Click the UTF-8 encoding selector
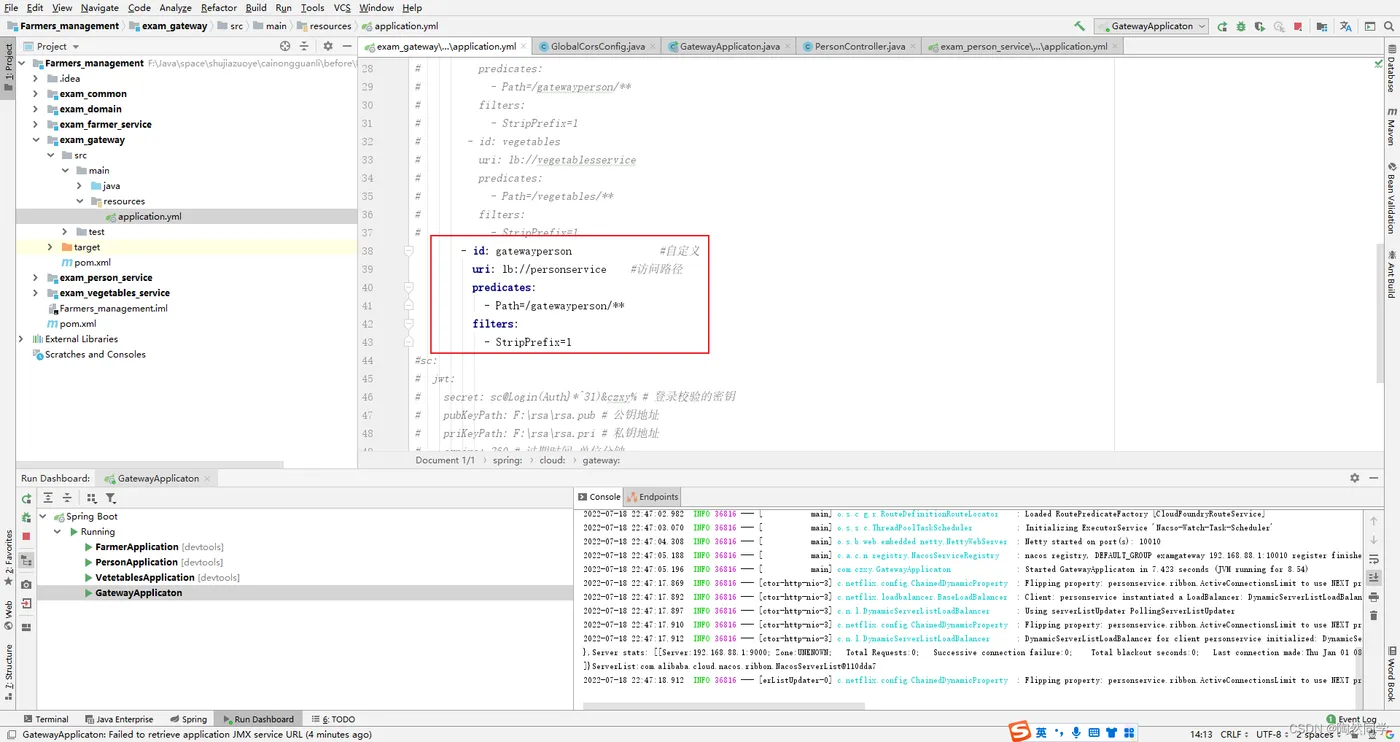This screenshot has height=742, width=1400. pyautogui.click(x=1272, y=734)
